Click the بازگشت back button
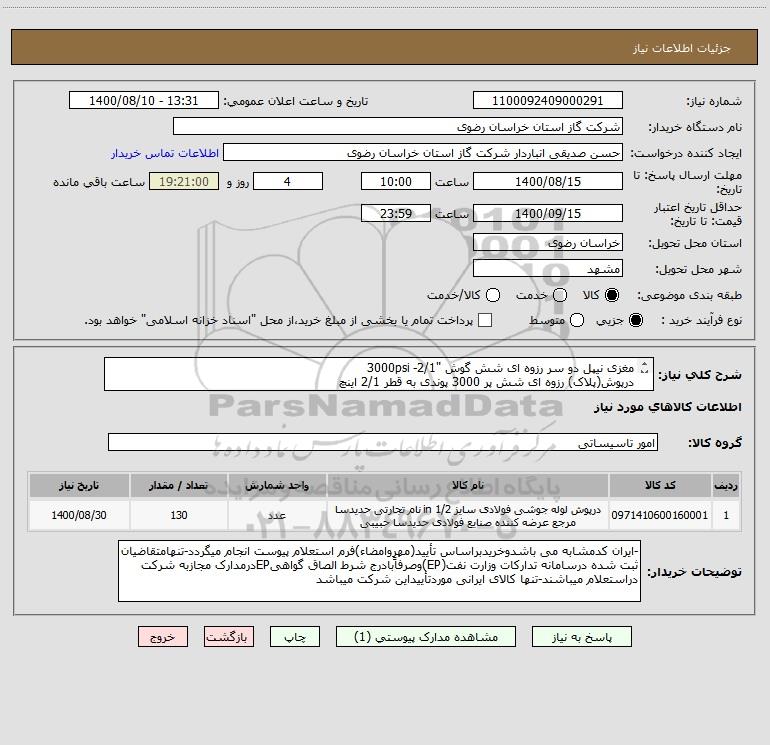The width and height of the screenshot is (770, 745). point(229,637)
